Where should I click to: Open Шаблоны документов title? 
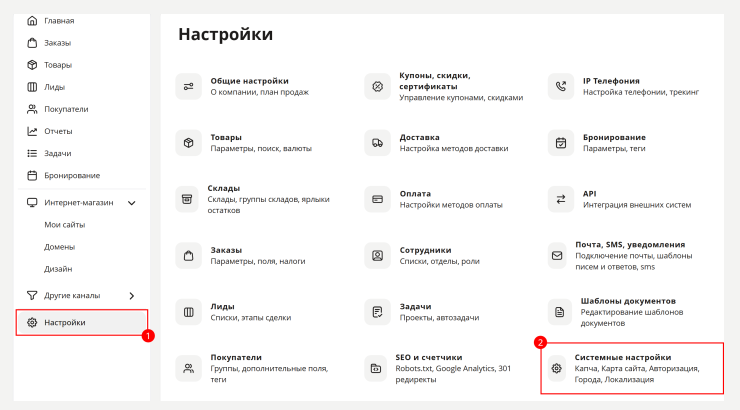[628, 301]
